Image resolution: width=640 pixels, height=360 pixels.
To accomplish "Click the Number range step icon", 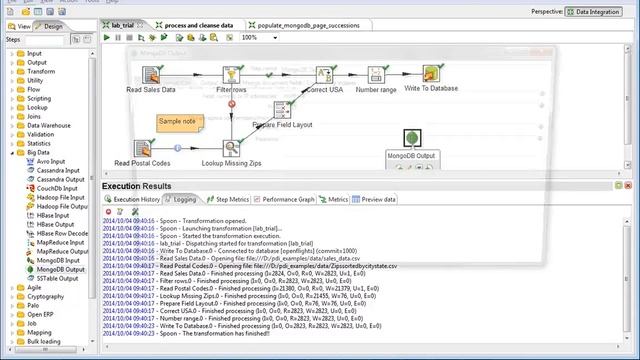I will [376, 75].
